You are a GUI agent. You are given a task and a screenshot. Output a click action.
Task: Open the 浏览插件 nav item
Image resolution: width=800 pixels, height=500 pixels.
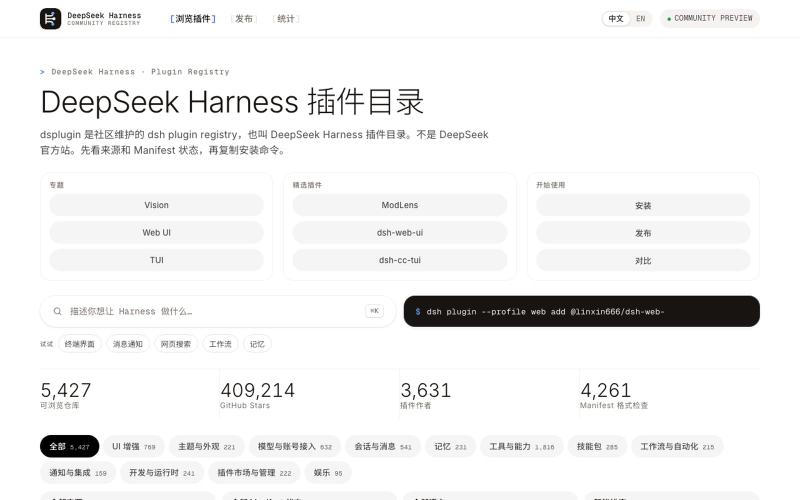[193, 19]
